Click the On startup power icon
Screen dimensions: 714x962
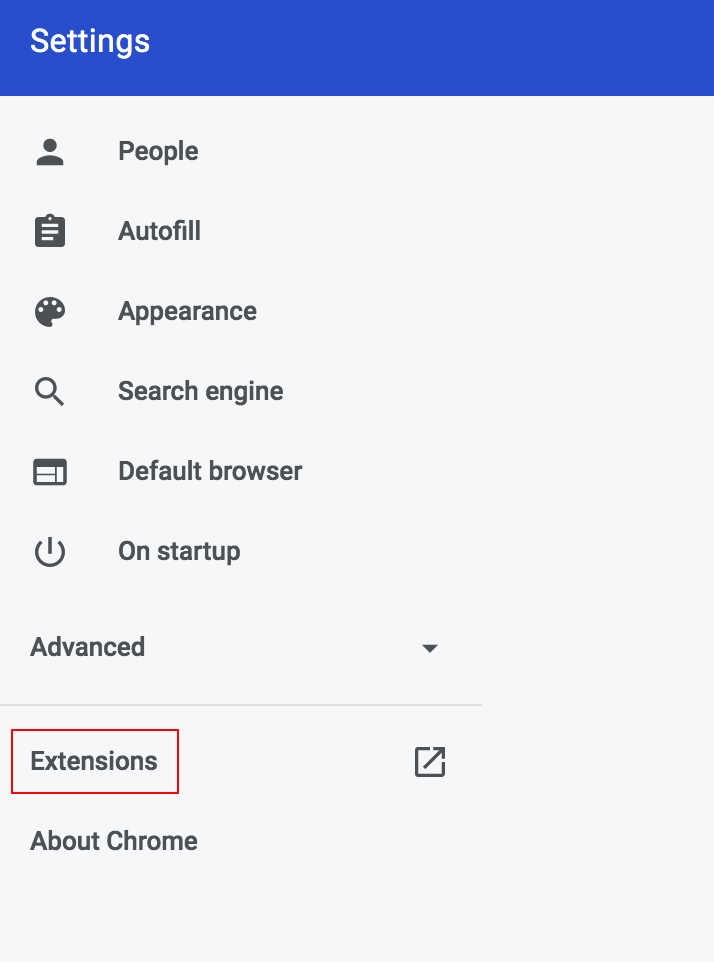point(50,552)
